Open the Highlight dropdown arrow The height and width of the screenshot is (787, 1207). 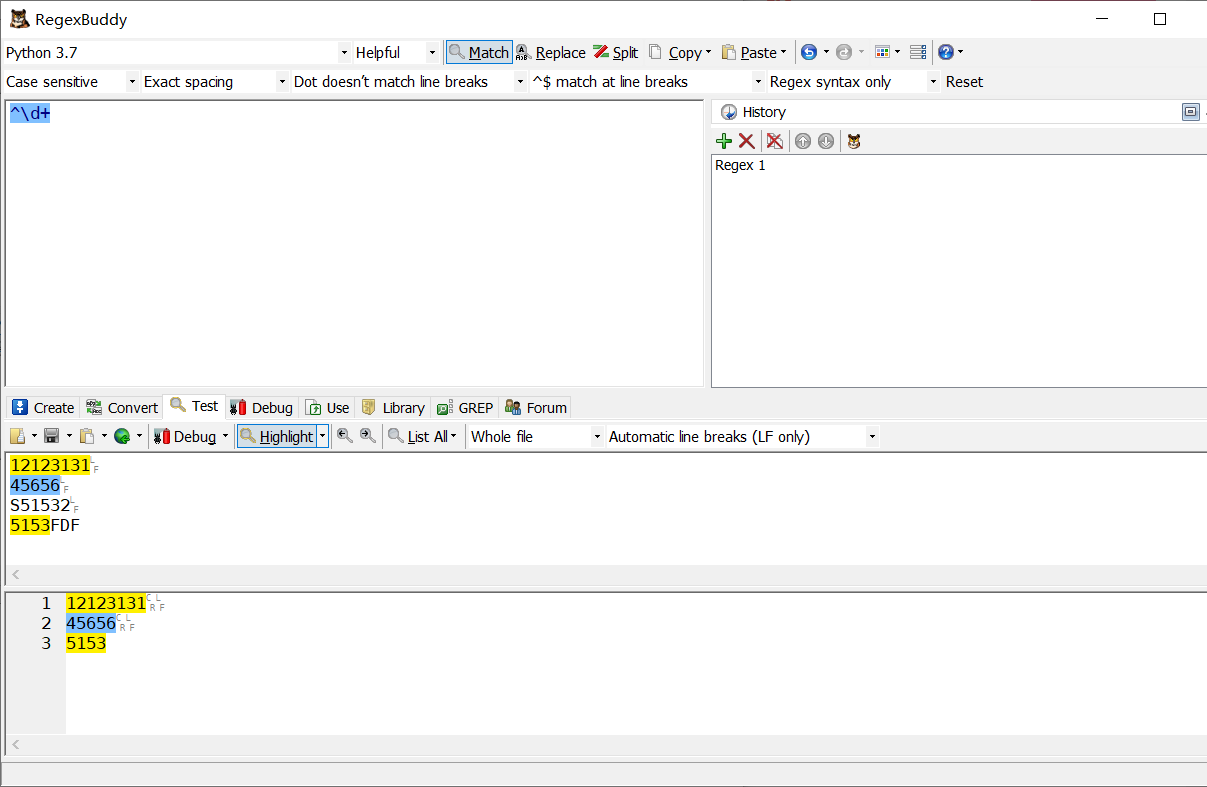(x=322, y=436)
